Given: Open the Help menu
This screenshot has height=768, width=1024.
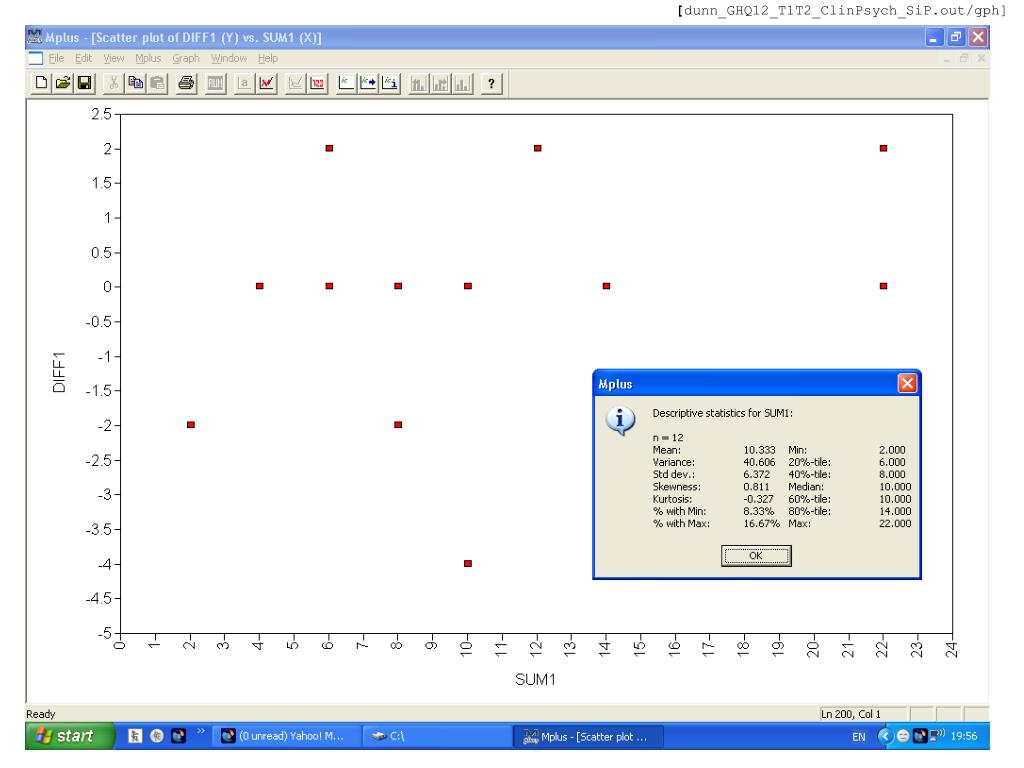Looking at the screenshot, I should pos(268,58).
